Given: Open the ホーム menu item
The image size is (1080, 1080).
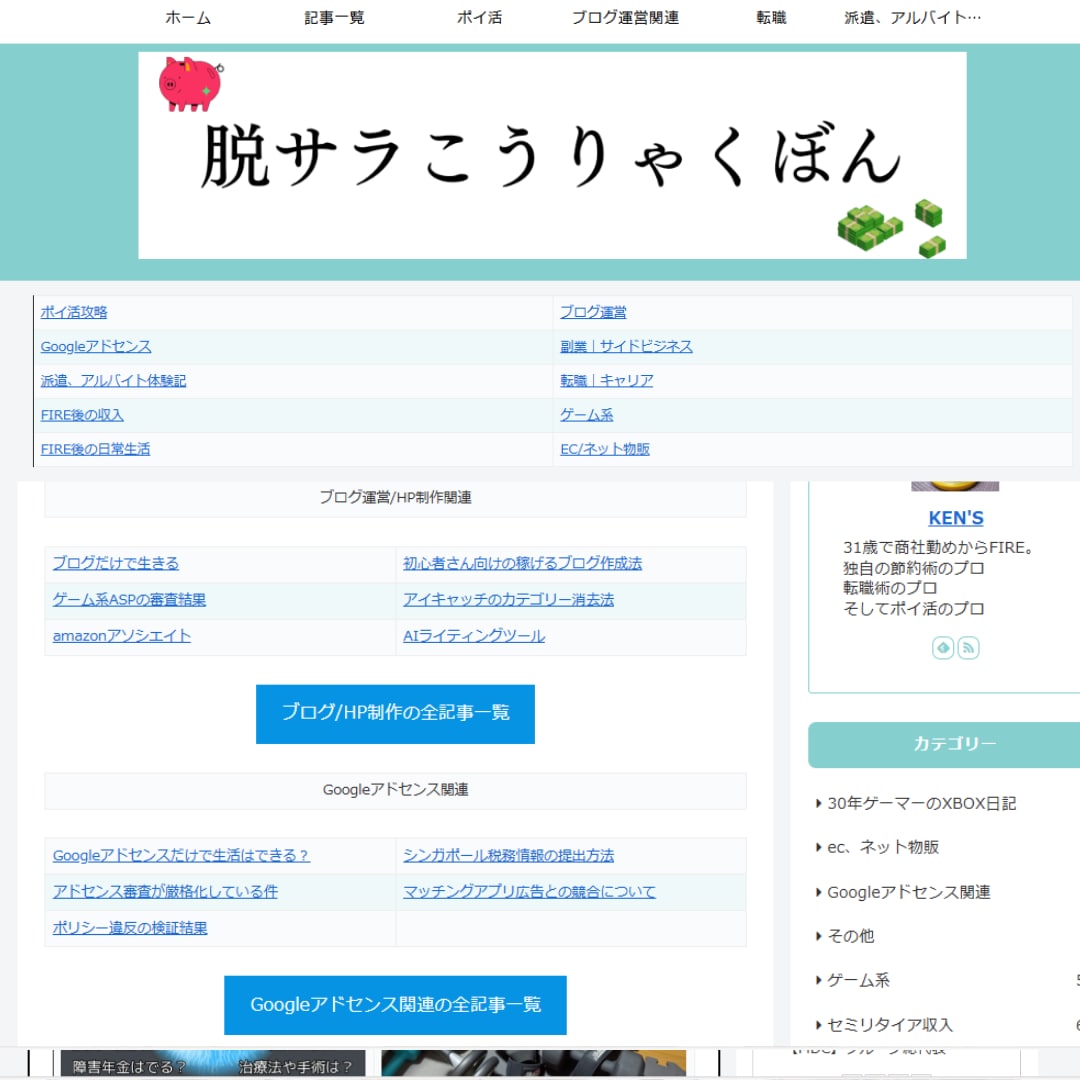Looking at the screenshot, I should click(x=188, y=17).
